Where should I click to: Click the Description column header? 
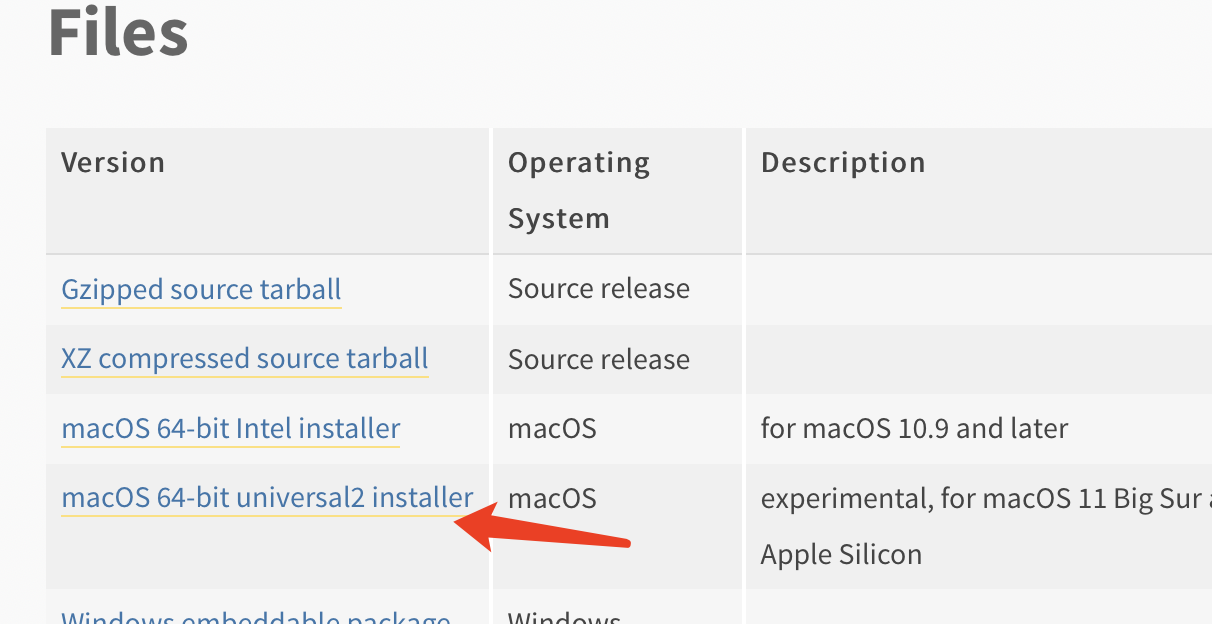click(x=843, y=162)
